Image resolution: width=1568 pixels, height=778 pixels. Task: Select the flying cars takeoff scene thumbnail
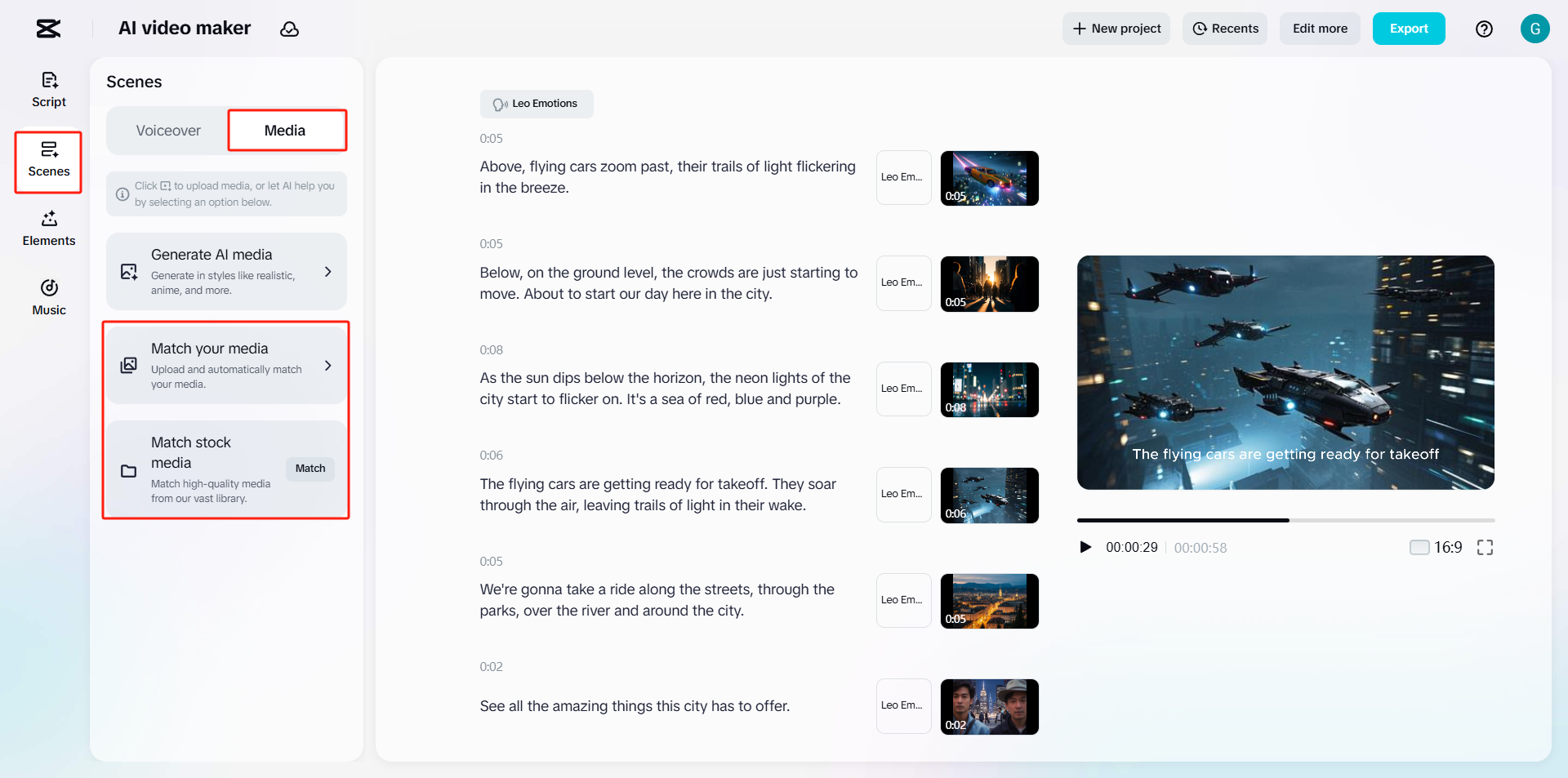[x=990, y=496]
